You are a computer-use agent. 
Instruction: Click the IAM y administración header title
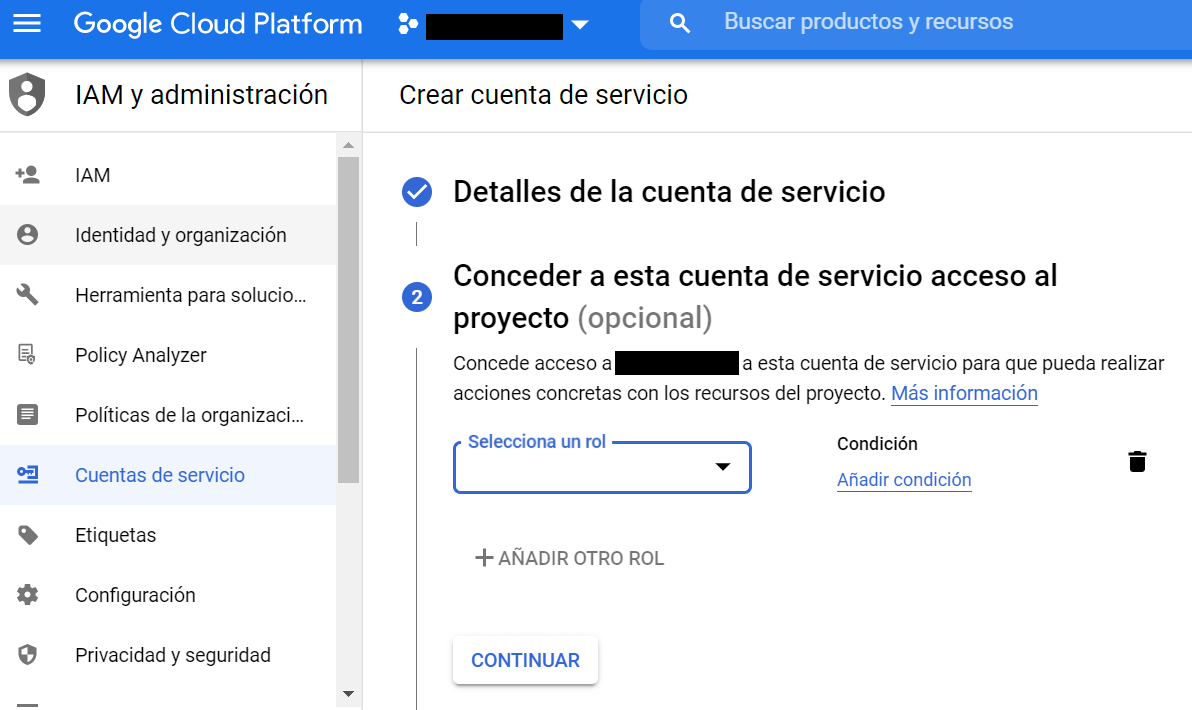(201, 95)
